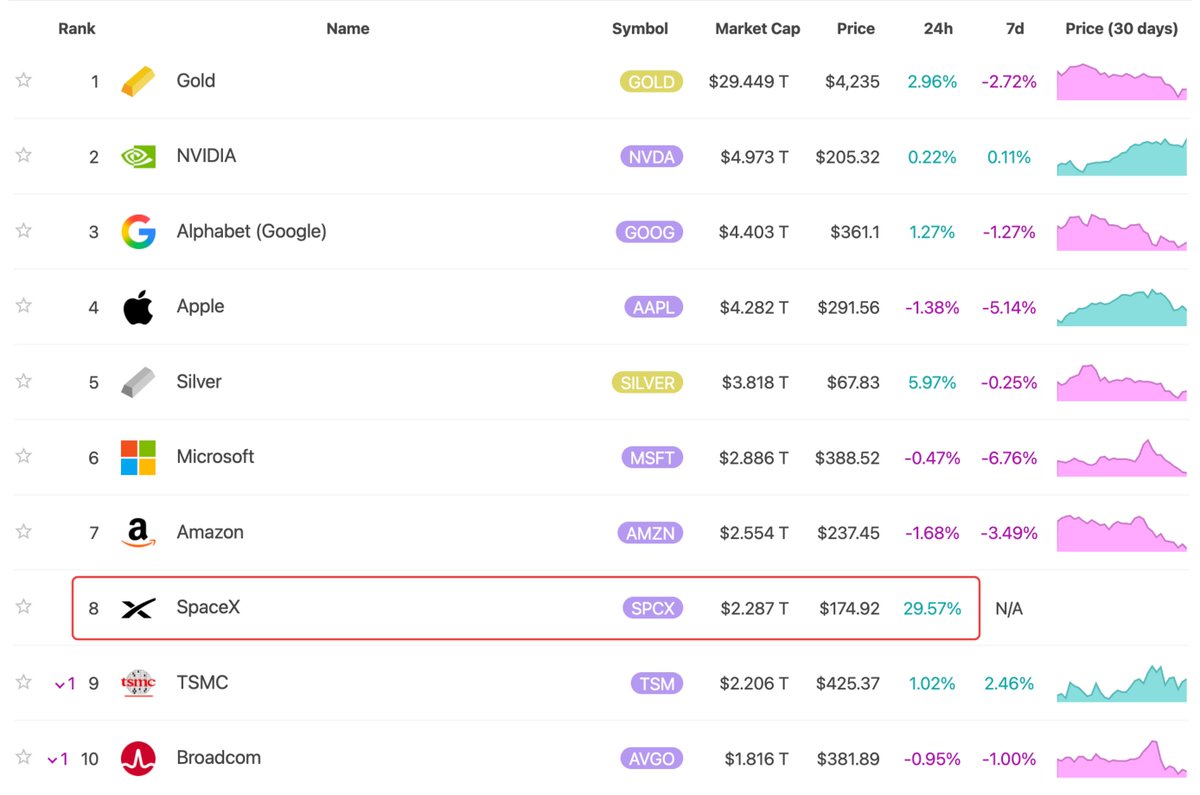Add Silver to favorites star
Screen dimensions: 1200x795
(24, 381)
